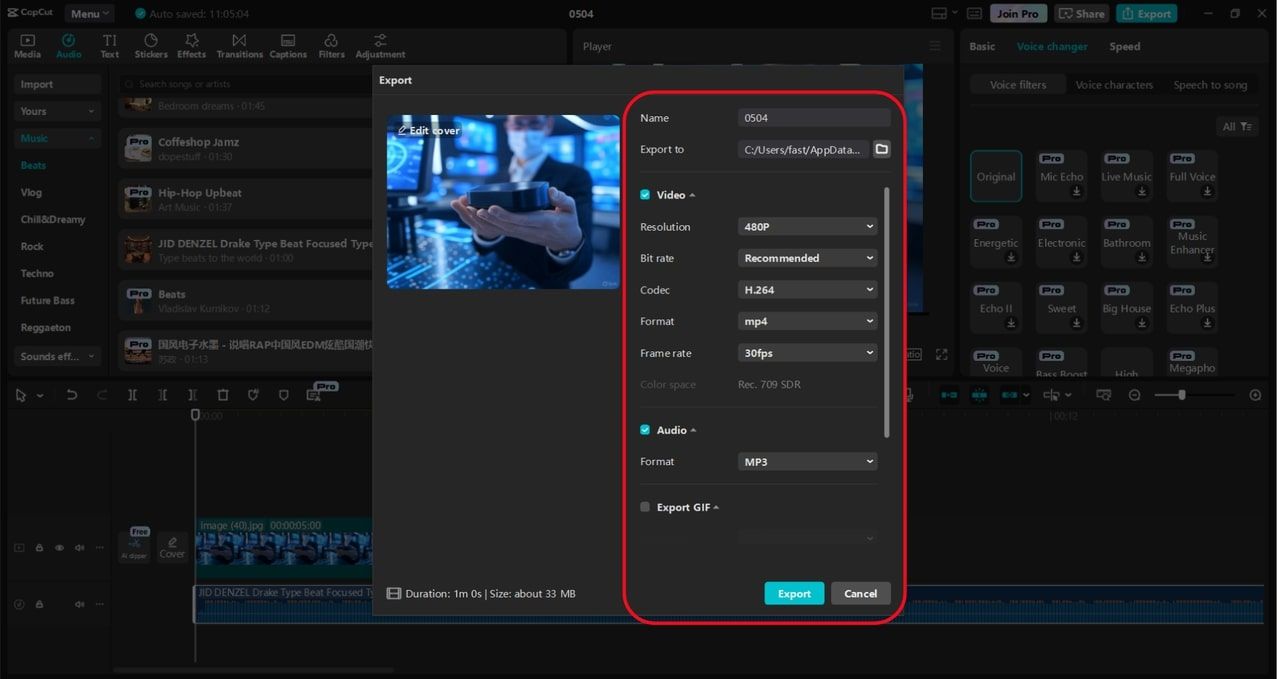Expand the Sounds effects category in sidebar

click(58, 356)
